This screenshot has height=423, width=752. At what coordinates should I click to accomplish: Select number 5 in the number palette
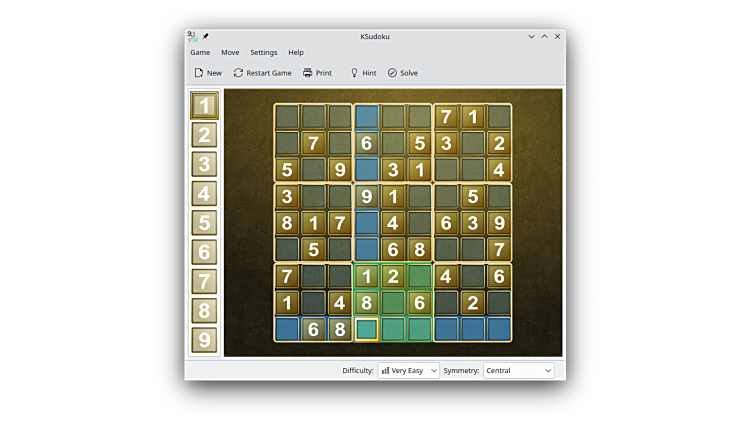[204, 223]
